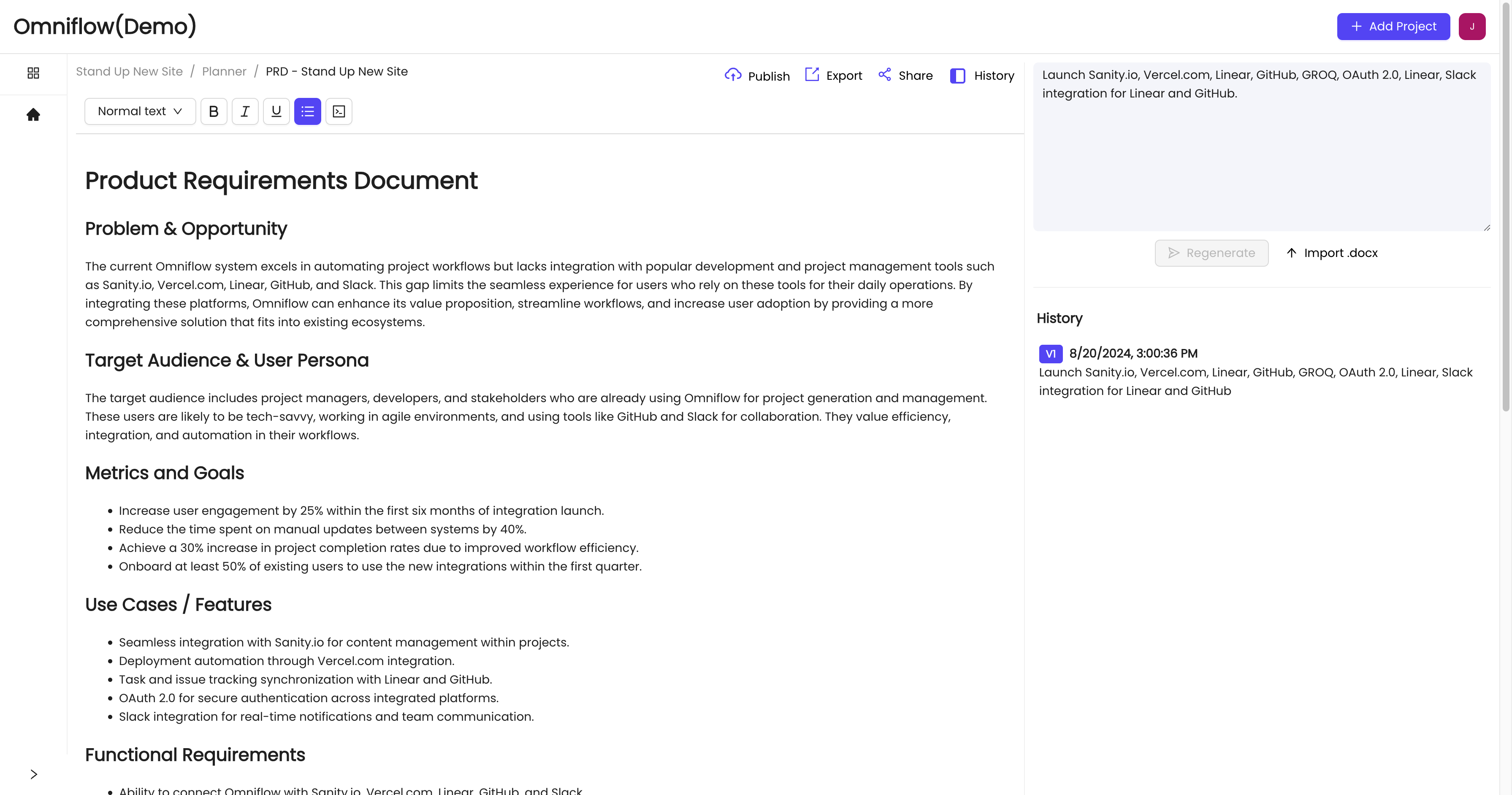Click the Add Project button
Image resolution: width=1512 pixels, height=795 pixels.
click(1393, 27)
